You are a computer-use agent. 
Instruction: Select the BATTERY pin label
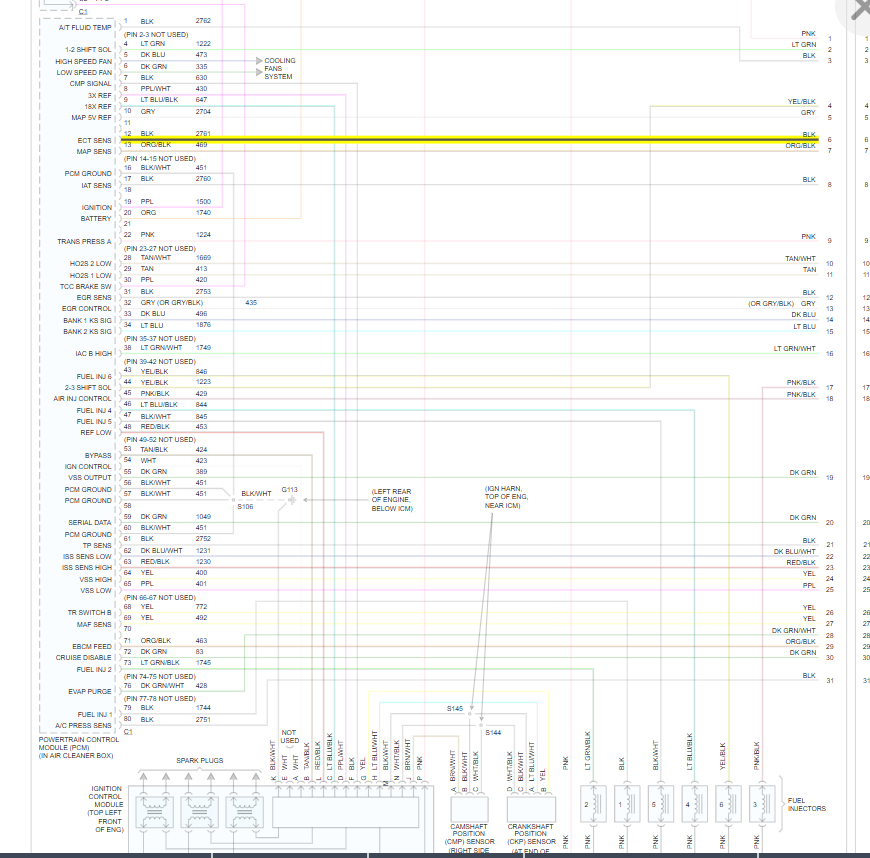click(x=95, y=219)
